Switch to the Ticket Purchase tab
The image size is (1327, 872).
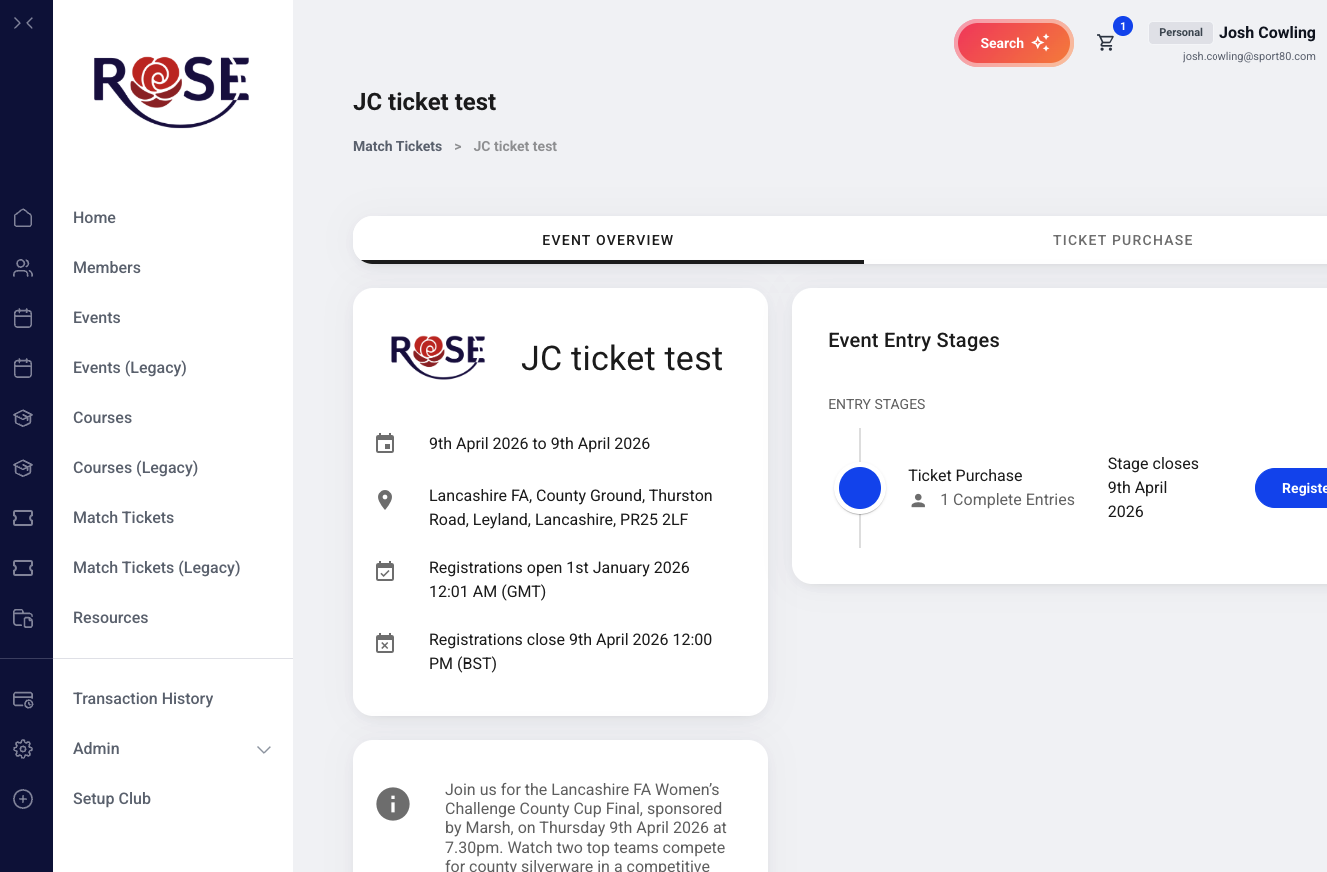tap(1122, 240)
